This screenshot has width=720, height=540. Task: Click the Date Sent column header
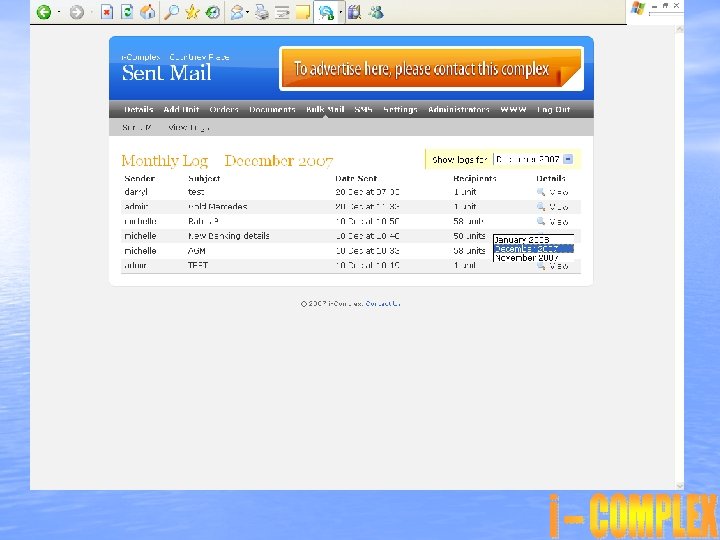[356, 178]
